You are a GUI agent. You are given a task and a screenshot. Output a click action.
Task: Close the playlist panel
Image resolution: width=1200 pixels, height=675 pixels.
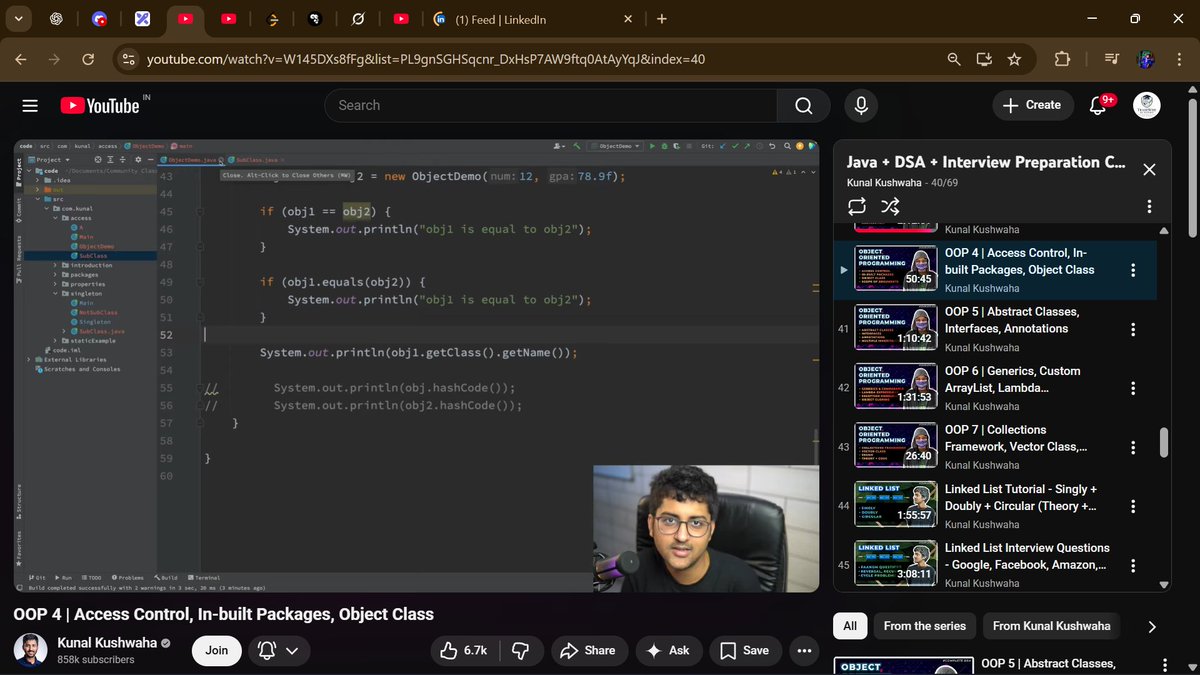coord(1149,169)
